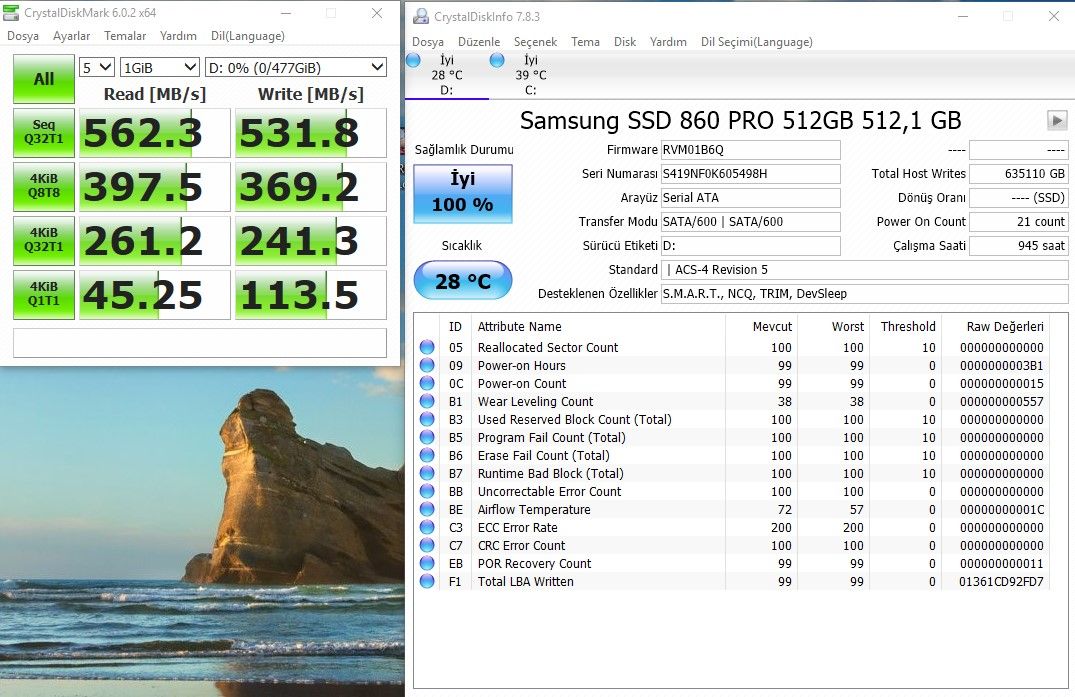Click the next disk arrow button
Viewport: 1075px width, 697px height.
(1057, 120)
